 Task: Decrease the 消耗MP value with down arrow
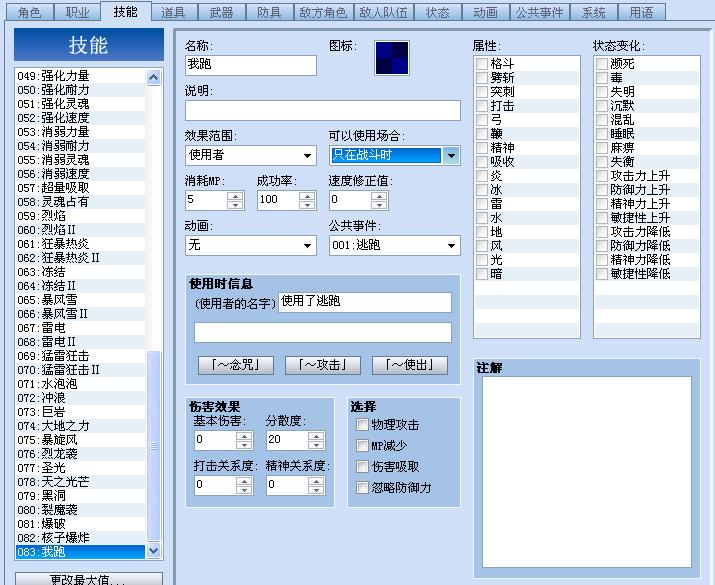(x=235, y=205)
